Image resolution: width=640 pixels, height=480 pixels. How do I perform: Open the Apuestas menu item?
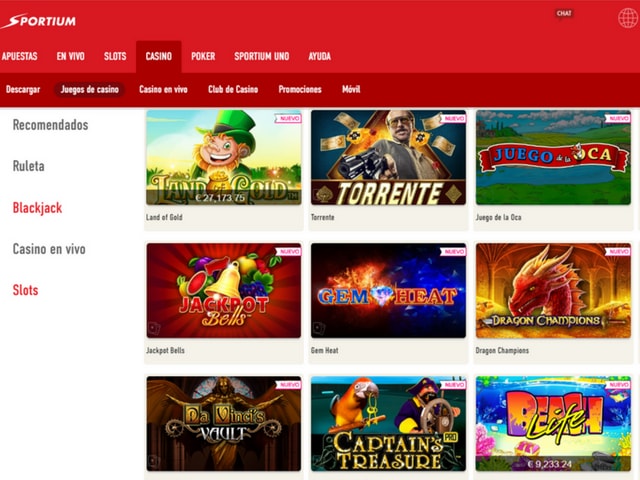20,56
